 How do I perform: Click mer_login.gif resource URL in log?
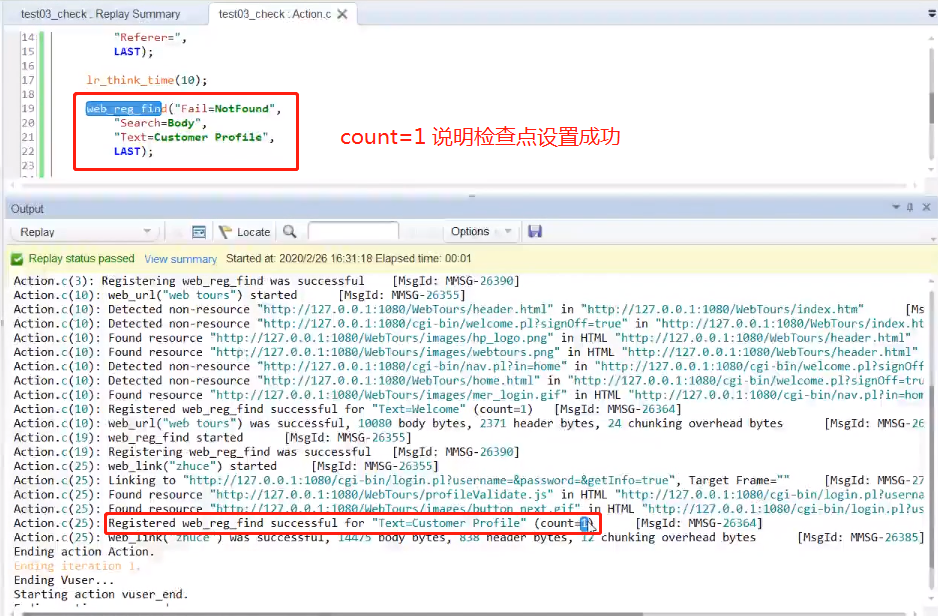(x=388, y=395)
